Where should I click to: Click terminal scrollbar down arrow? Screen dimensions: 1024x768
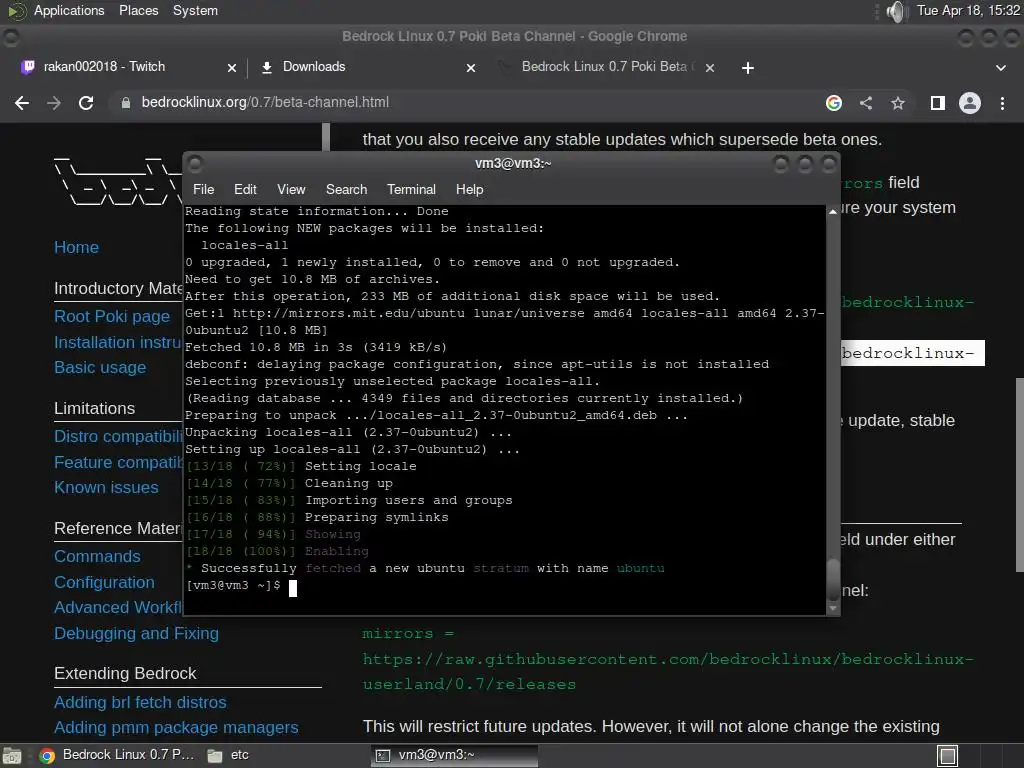(833, 608)
